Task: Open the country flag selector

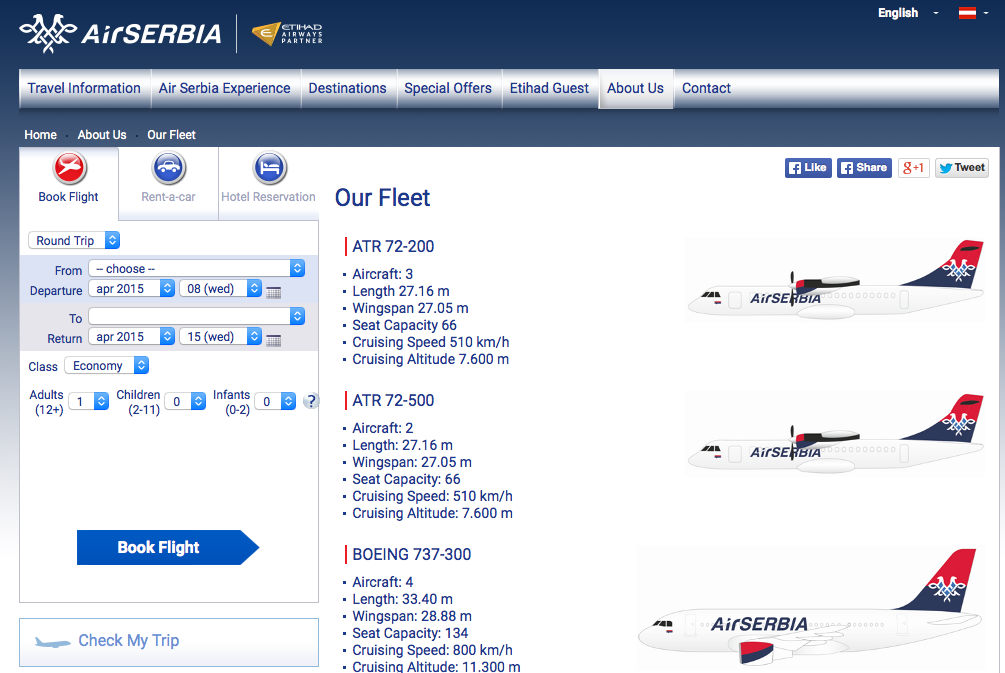Action: (973, 13)
